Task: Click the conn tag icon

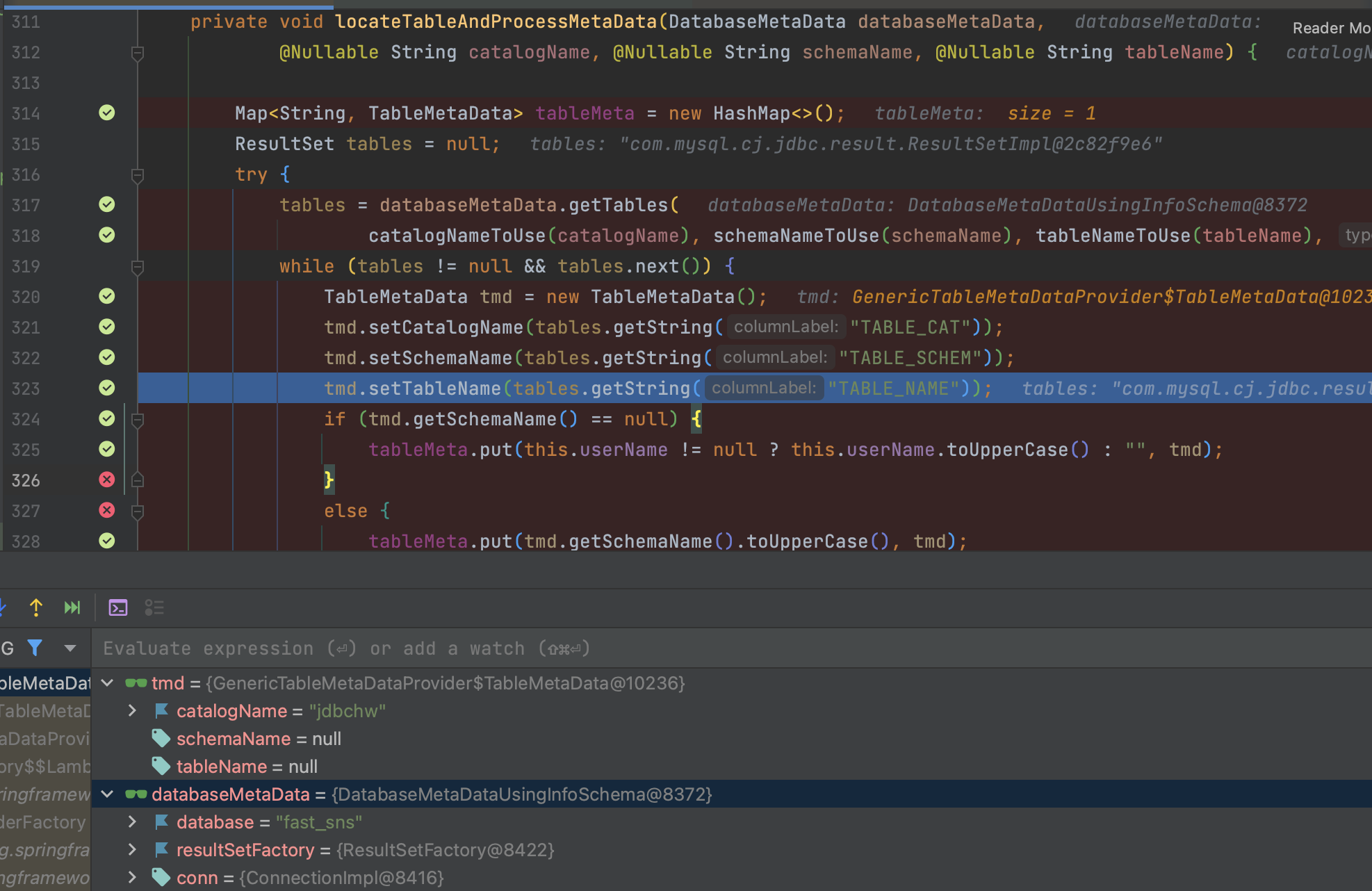Action: click(x=161, y=877)
